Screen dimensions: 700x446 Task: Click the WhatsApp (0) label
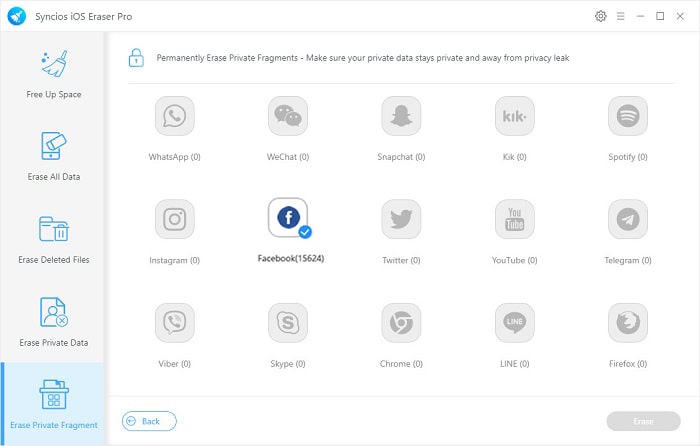click(x=175, y=157)
